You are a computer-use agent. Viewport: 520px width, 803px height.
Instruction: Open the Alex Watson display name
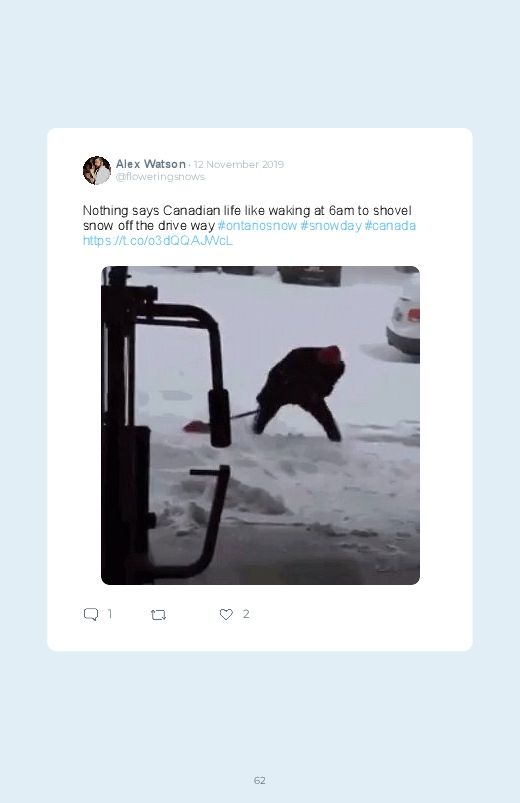tap(151, 164)
